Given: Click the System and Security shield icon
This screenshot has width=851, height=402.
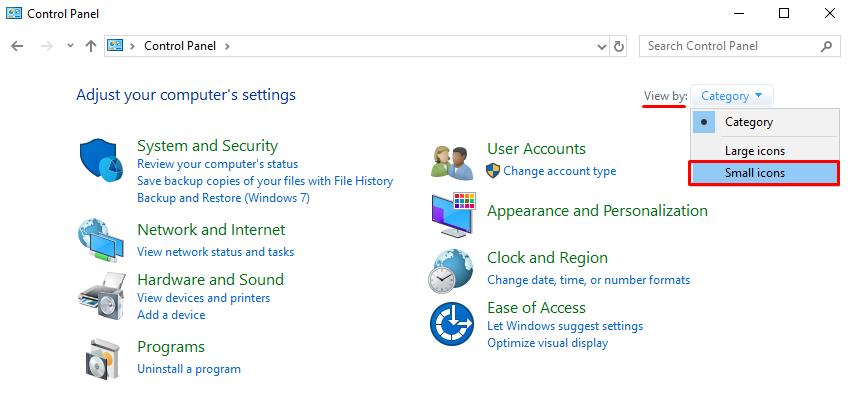Looking at the screenshot, I should point(100,160).
